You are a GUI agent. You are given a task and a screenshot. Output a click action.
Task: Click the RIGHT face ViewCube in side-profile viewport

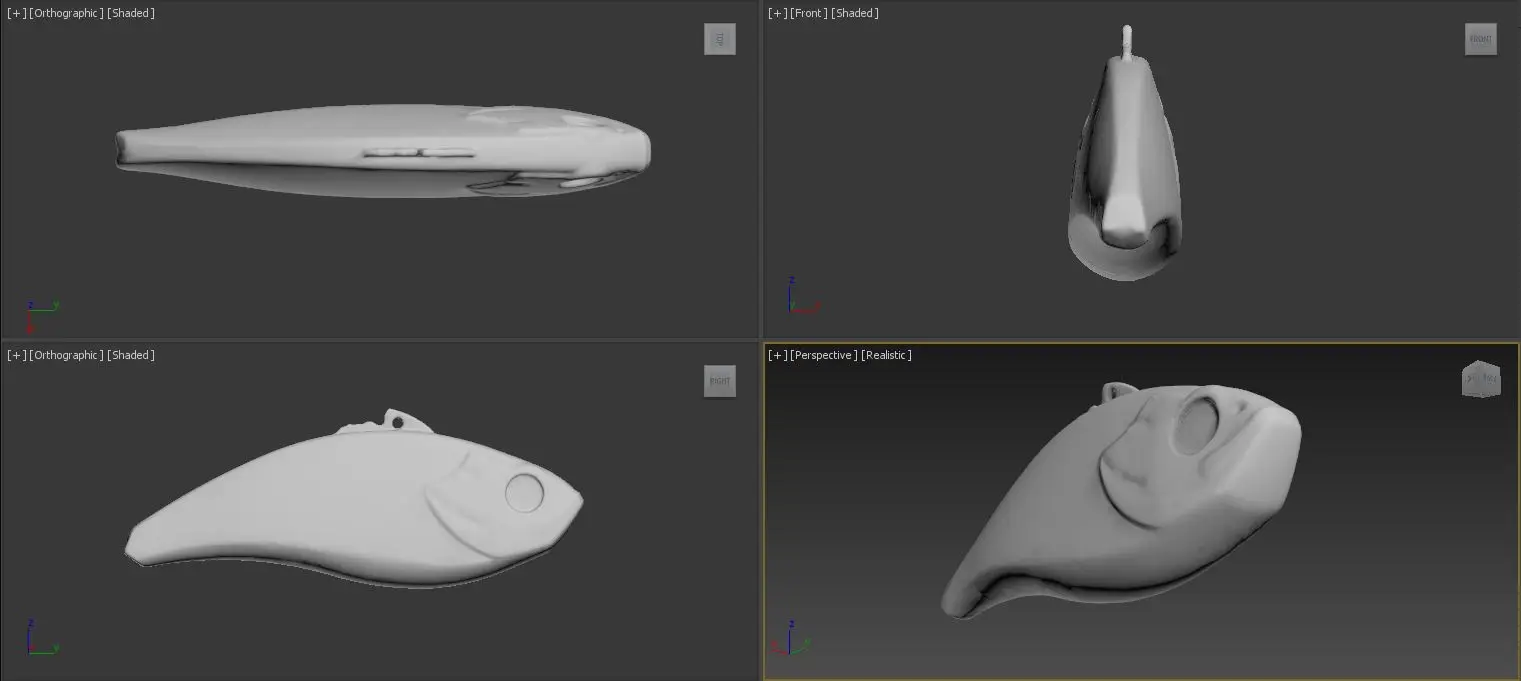(719, 381)
